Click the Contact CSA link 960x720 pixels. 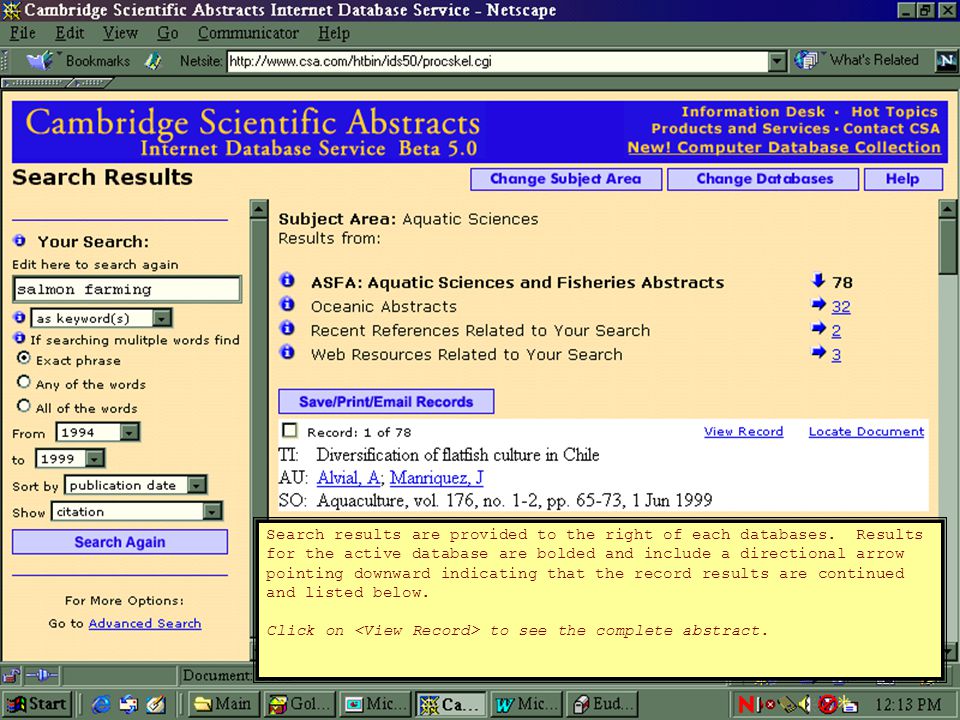891,129
